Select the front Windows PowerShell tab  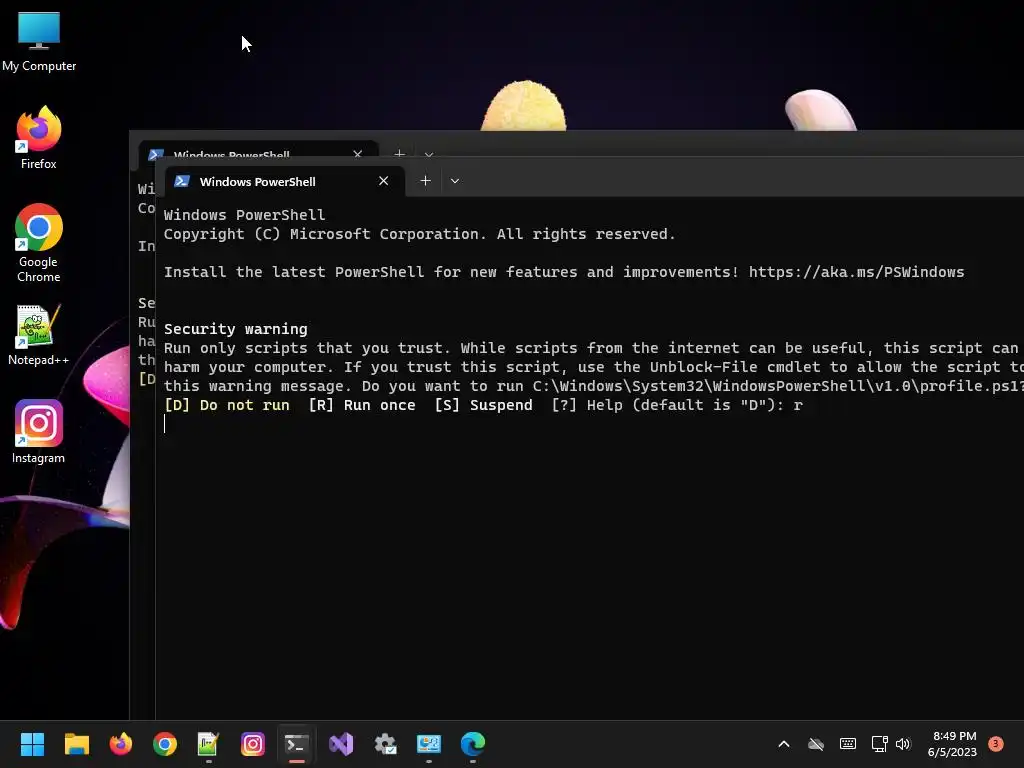pyautogui.click(x=283, y=182)
